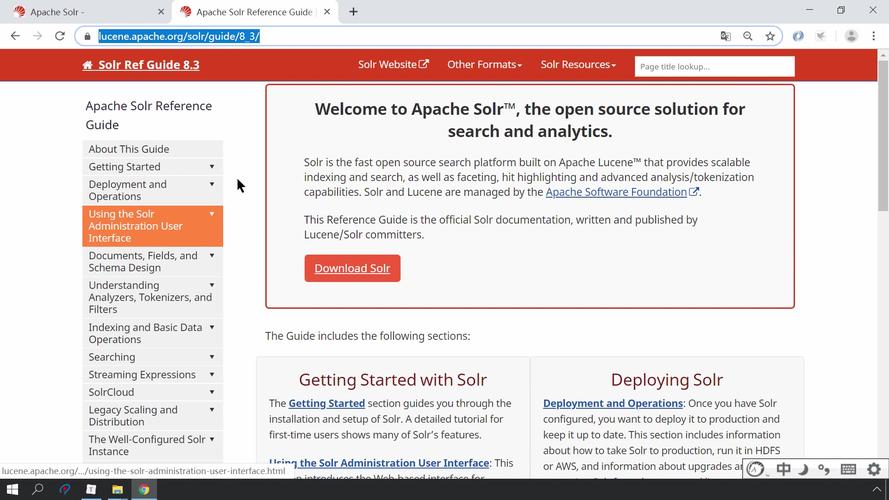Screen dimensions: 889x500
Task: Click the IME Chinese character indicator
Action: pyautogui.click(x=784, y=469)
